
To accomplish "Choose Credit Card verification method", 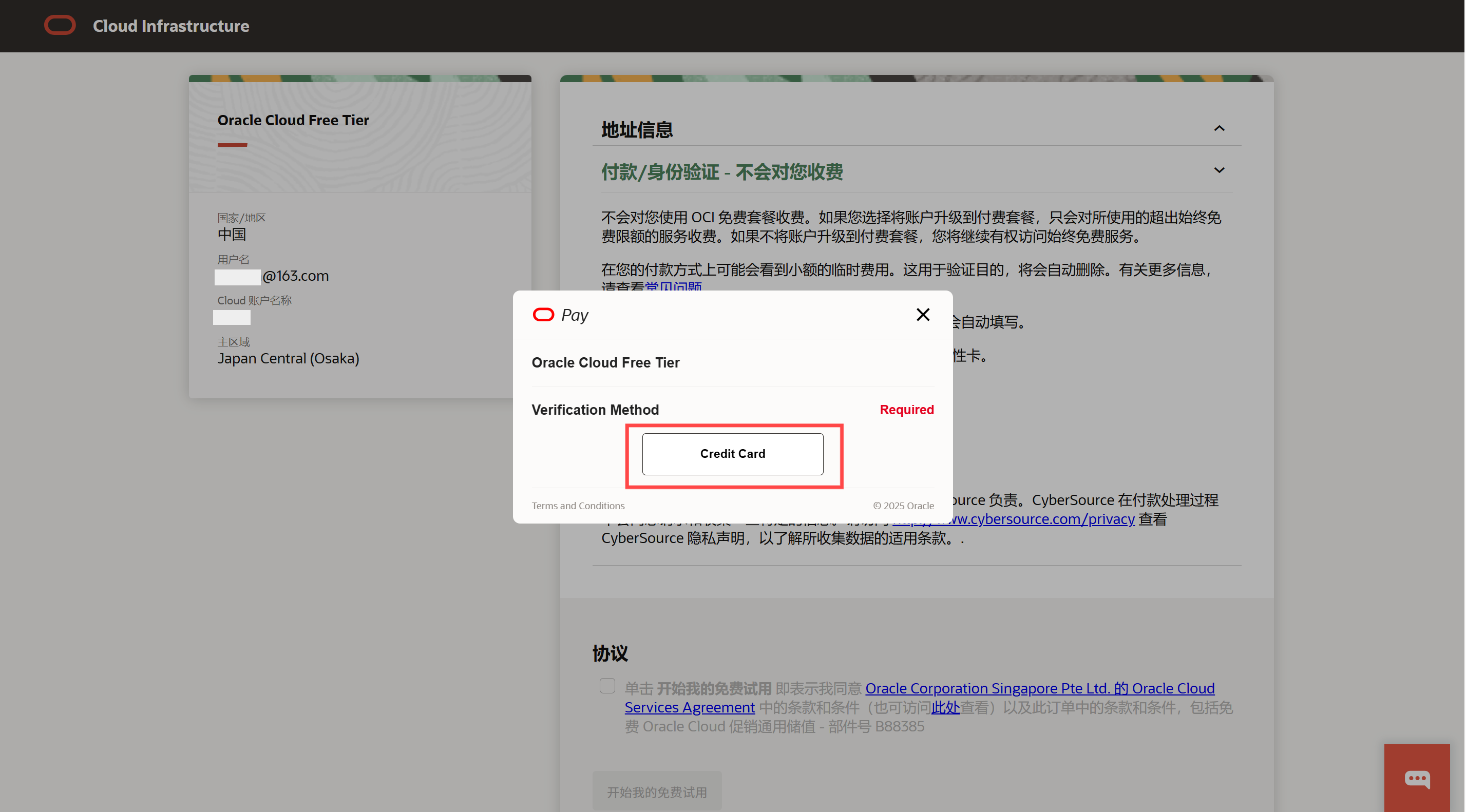I will point(732,454).
